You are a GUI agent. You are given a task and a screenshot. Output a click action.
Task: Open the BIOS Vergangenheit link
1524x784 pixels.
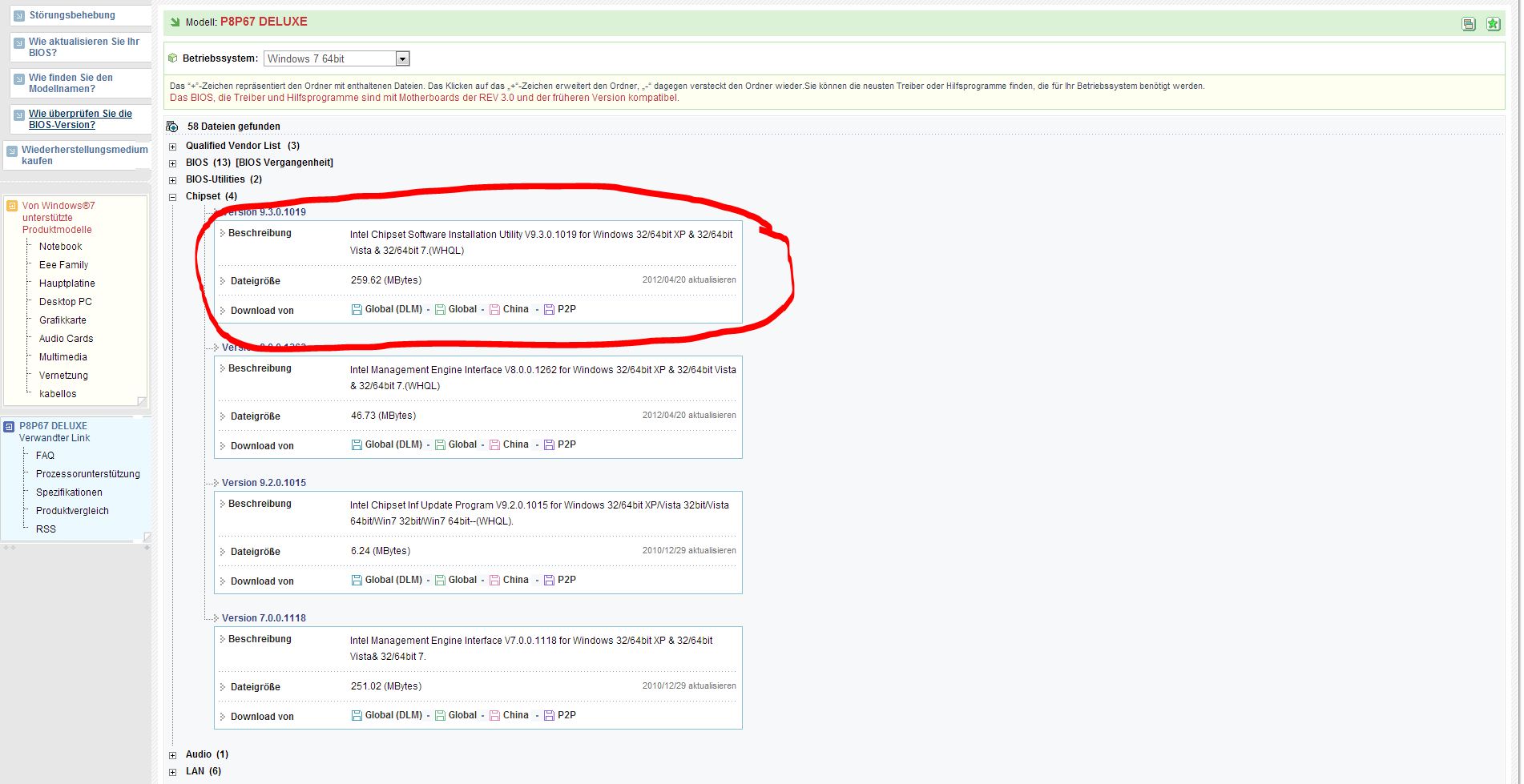(284, 163)
